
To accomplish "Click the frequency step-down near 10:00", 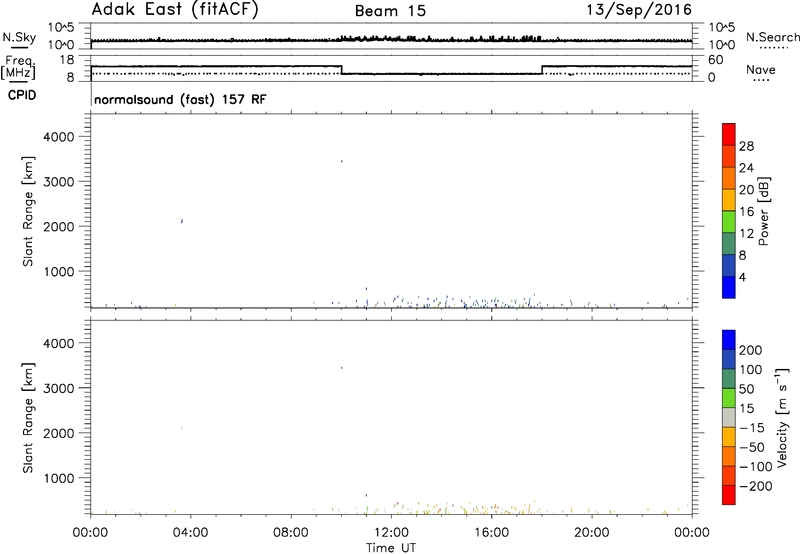I will [x=341, y=70].
